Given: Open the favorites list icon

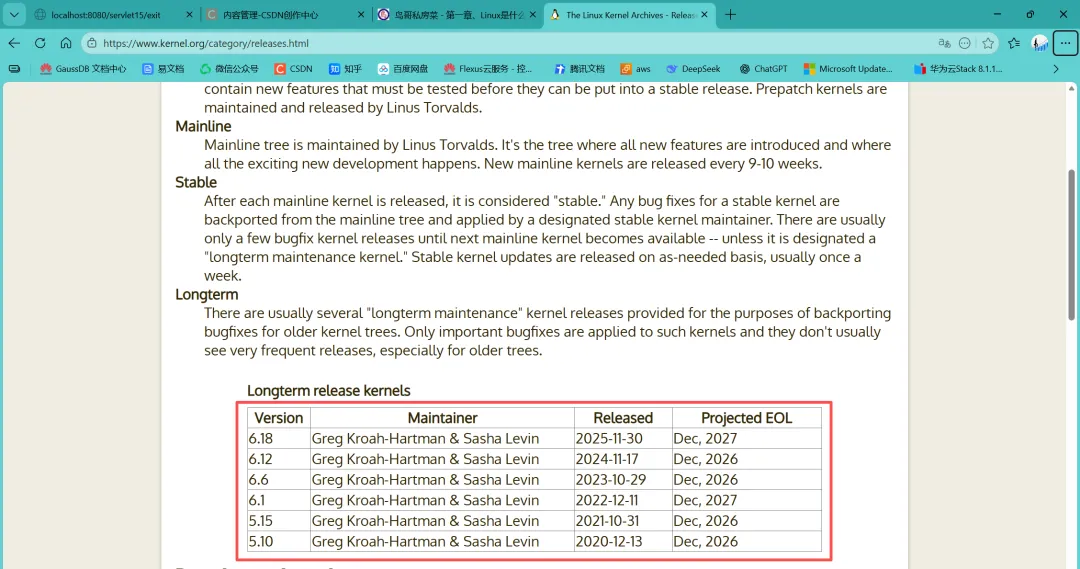Looking at the screenshot, I should [x=1014, y=43].
